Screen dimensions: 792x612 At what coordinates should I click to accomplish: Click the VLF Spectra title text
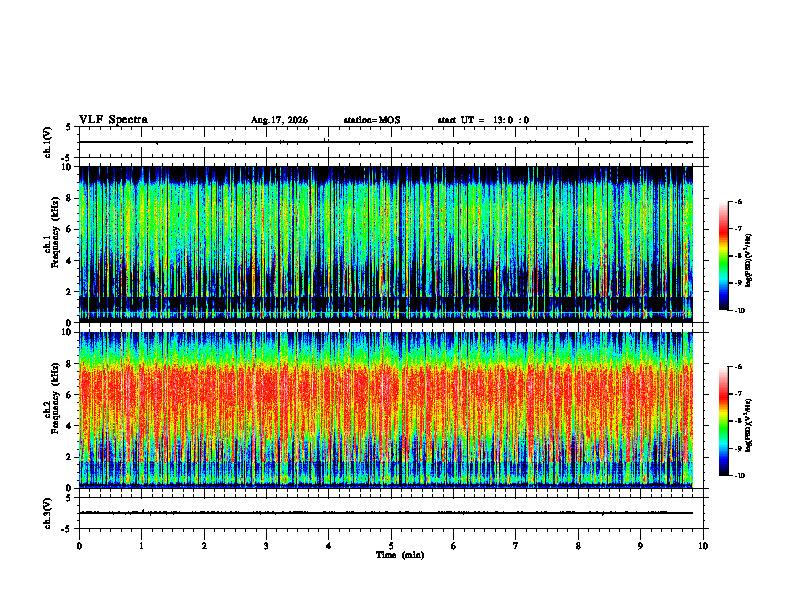pos(113,120)
